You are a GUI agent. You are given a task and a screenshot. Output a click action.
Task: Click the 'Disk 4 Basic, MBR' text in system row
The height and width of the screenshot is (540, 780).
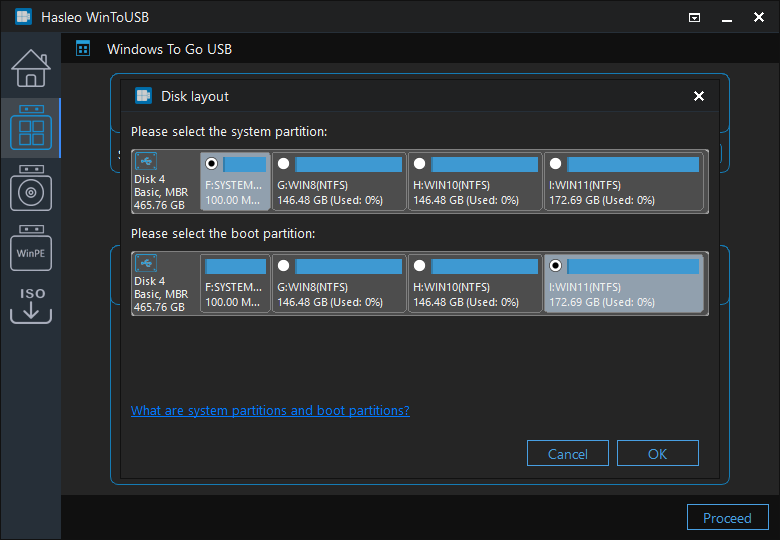pyautogui.click(x=161, y=185)
